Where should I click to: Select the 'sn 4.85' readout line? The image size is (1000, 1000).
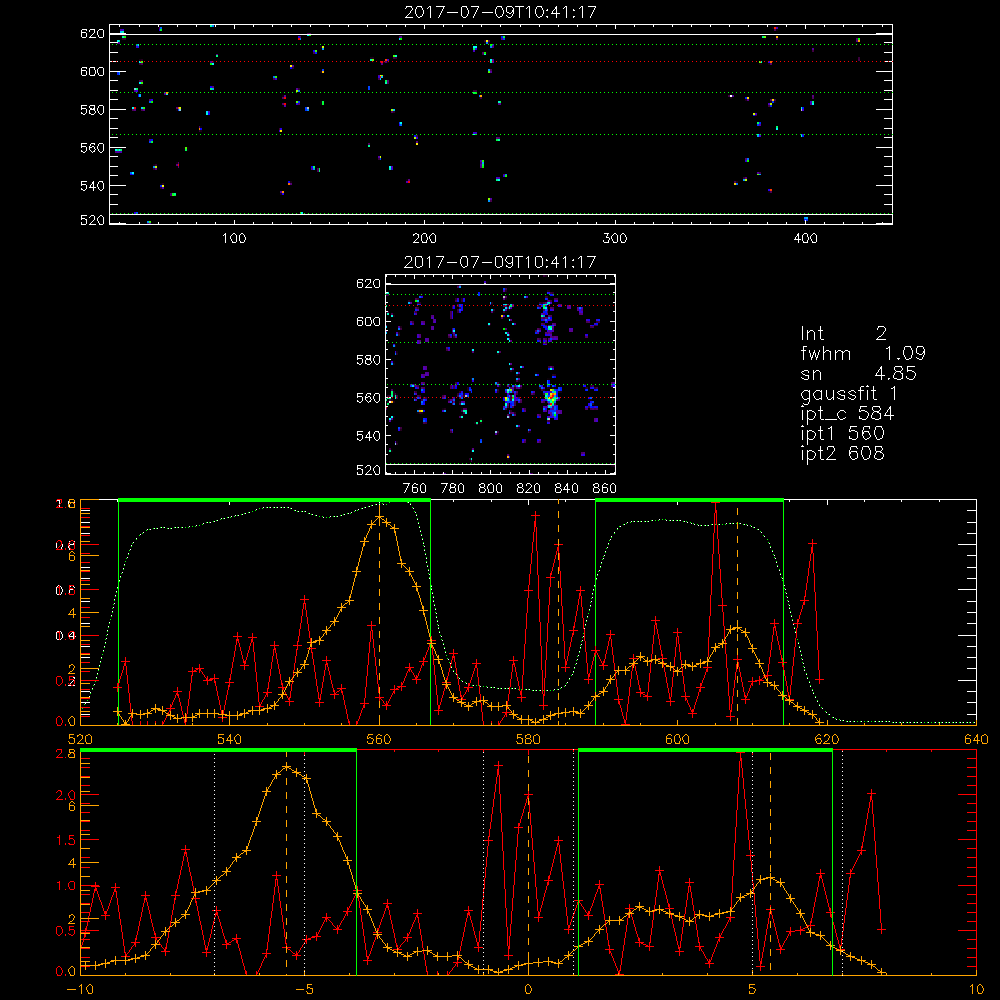coord(858,374)
